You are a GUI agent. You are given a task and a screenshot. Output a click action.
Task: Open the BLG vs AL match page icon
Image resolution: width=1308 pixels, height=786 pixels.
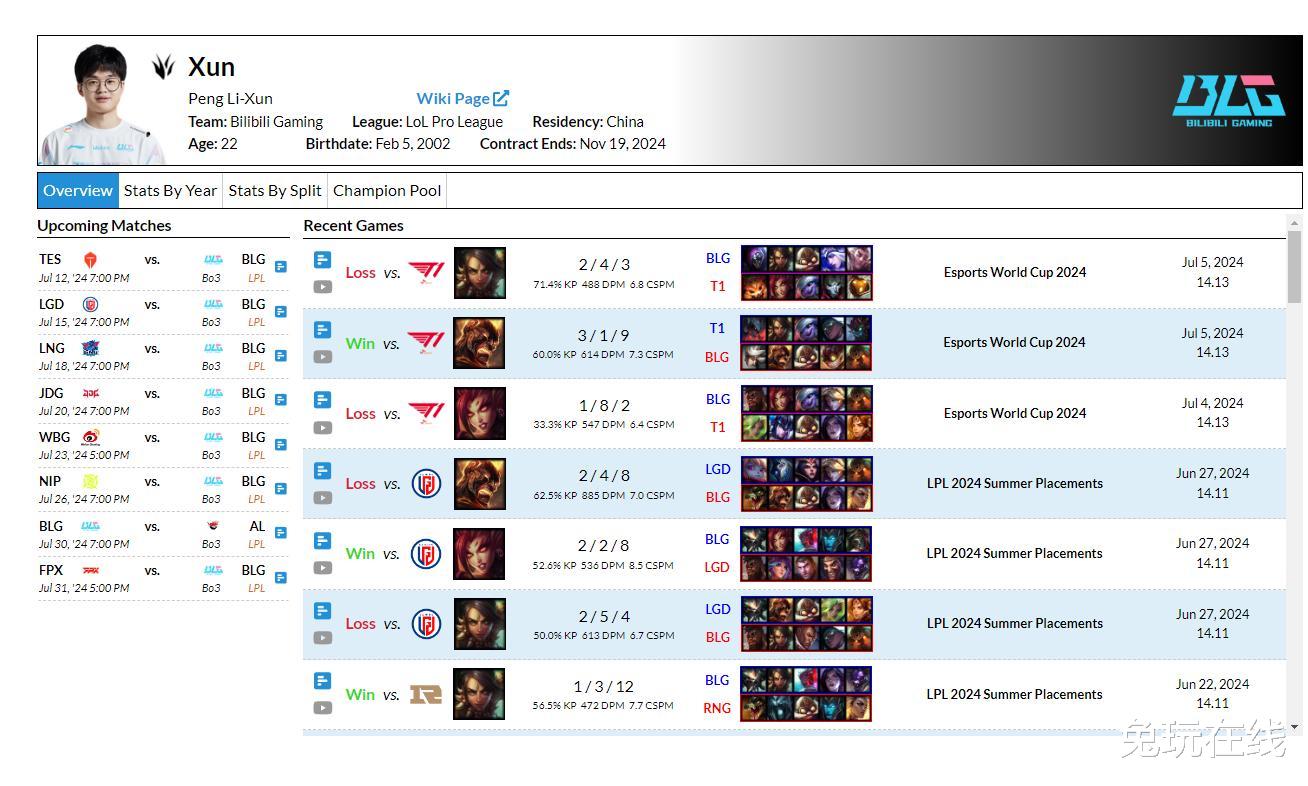281,533
